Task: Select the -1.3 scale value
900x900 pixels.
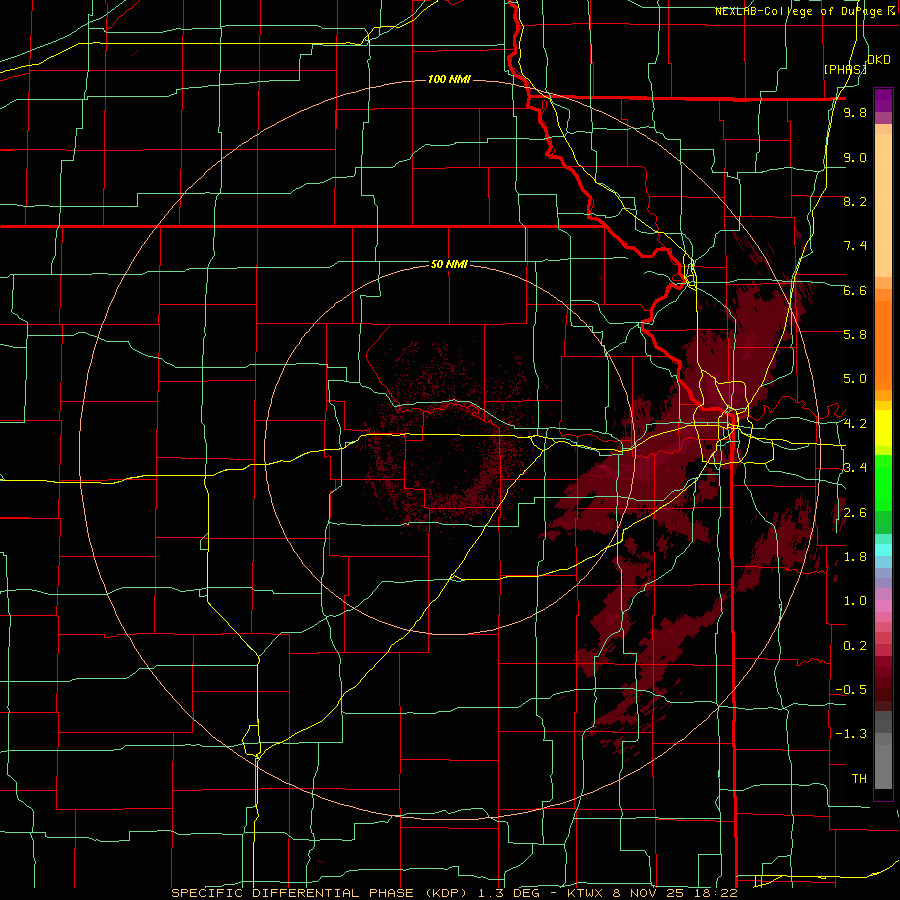Action: 851,734
